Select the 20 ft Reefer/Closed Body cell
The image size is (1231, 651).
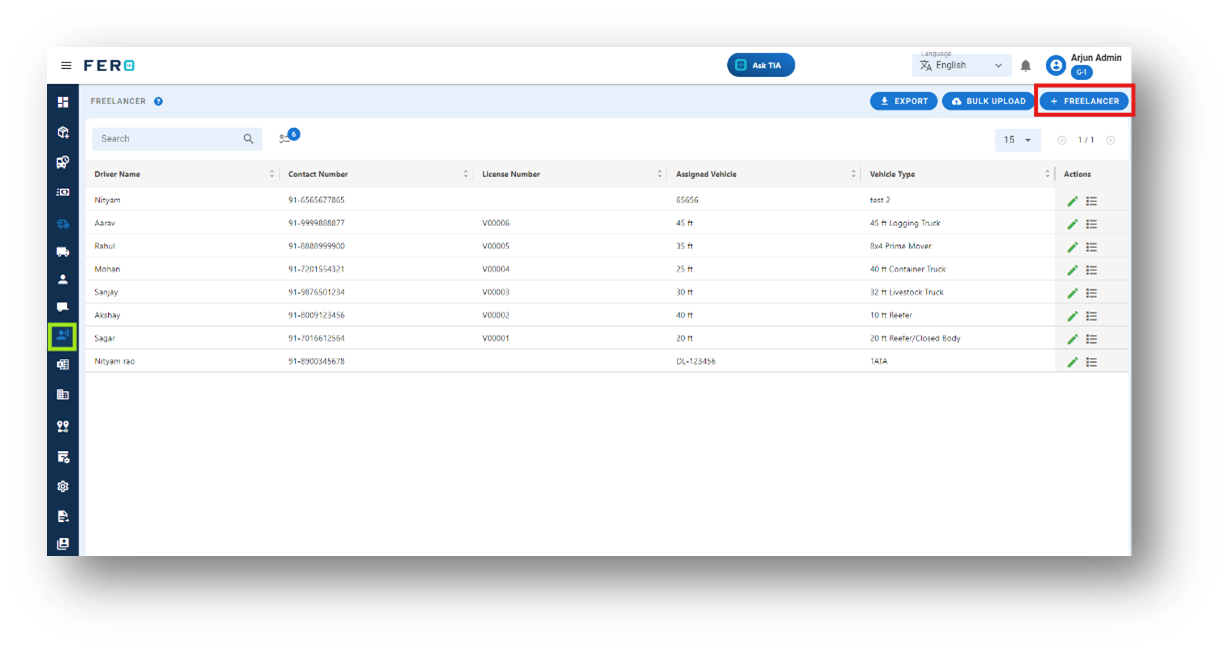click(915, 338)
